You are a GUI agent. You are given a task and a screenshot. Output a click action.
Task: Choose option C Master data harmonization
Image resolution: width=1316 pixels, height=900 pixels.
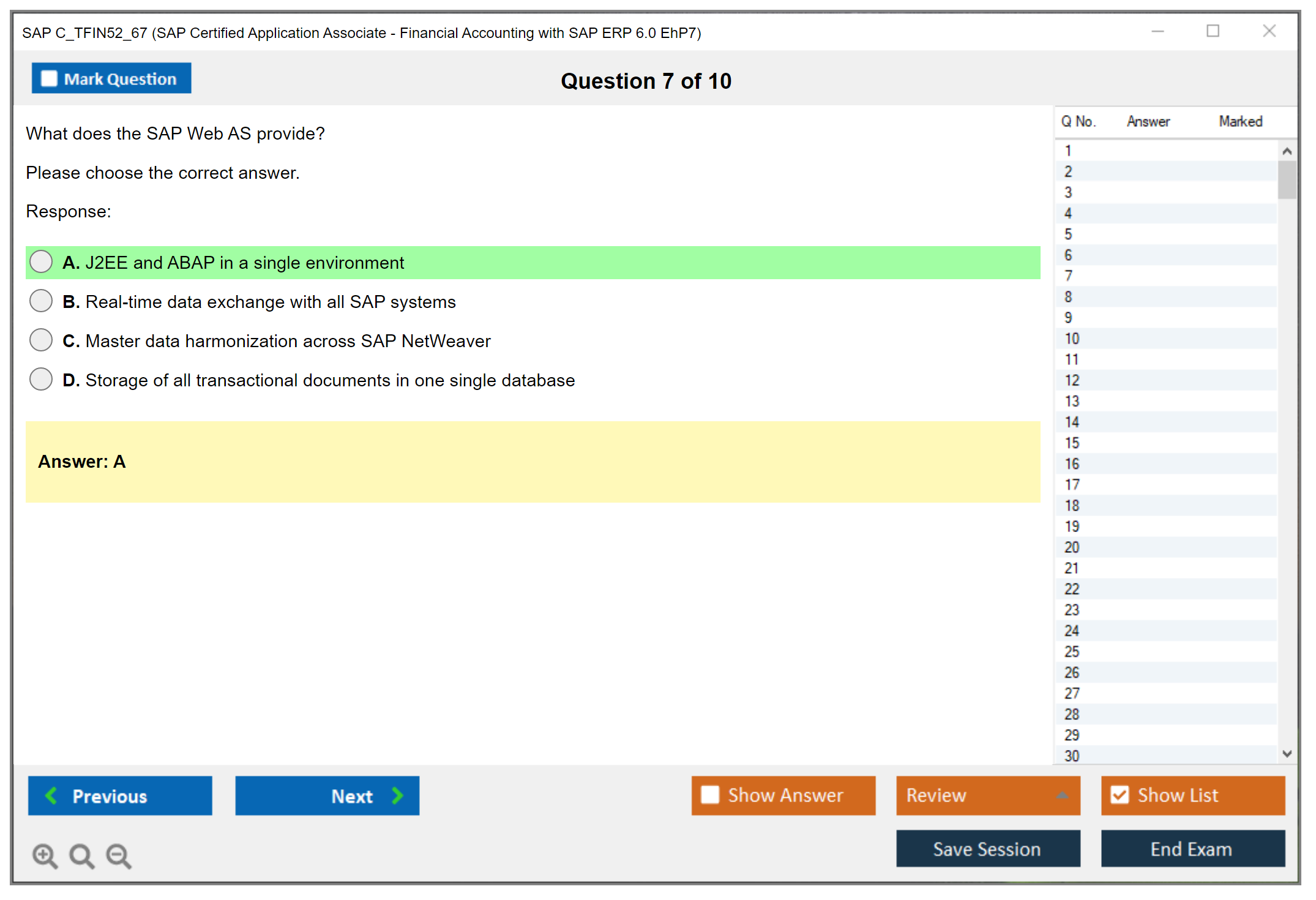41,340
